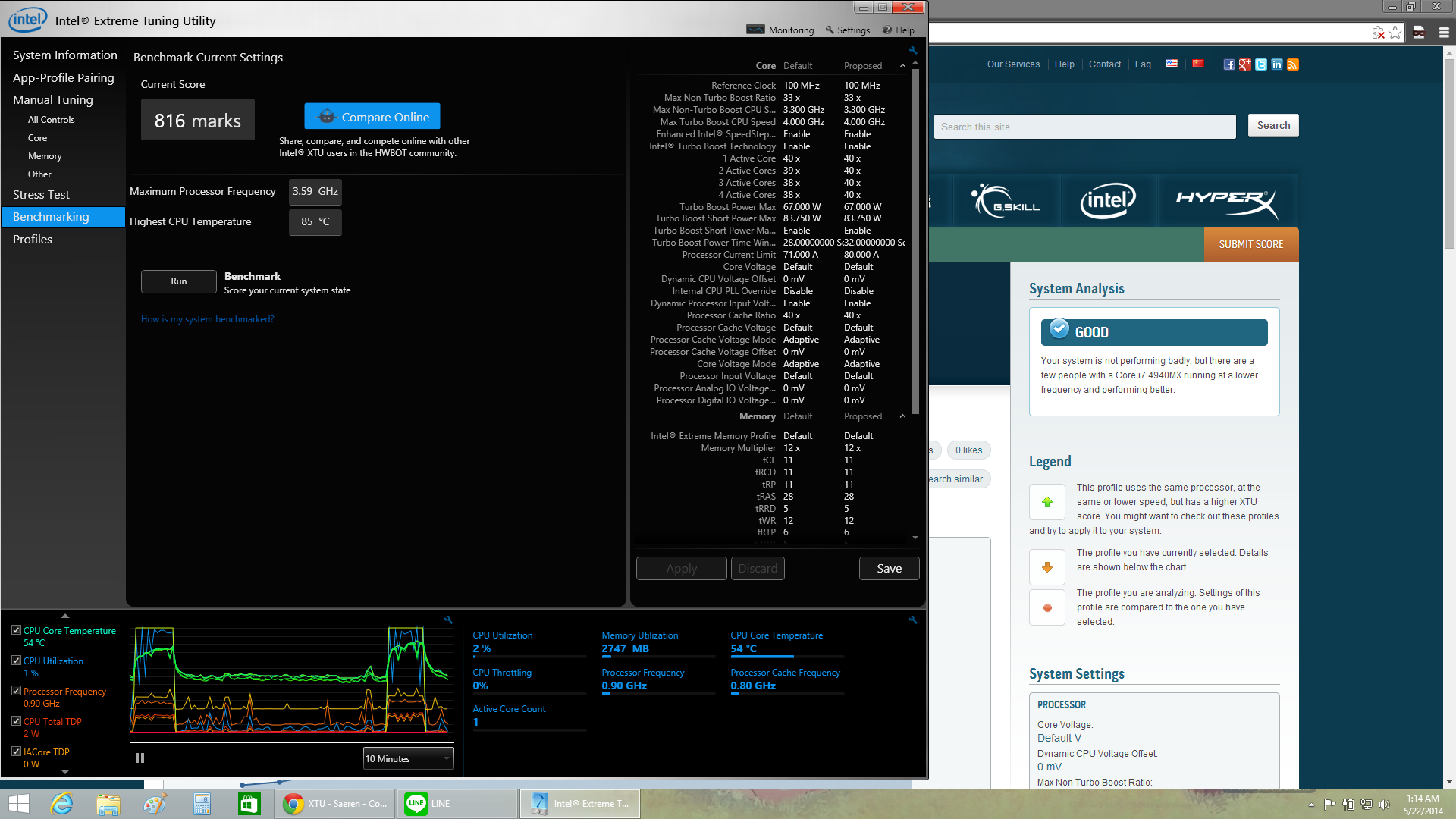The height and width of the screenshot is (819, 1456).
Task: Click the 0 likes pill on the page
Action: (x=968, y=450)
